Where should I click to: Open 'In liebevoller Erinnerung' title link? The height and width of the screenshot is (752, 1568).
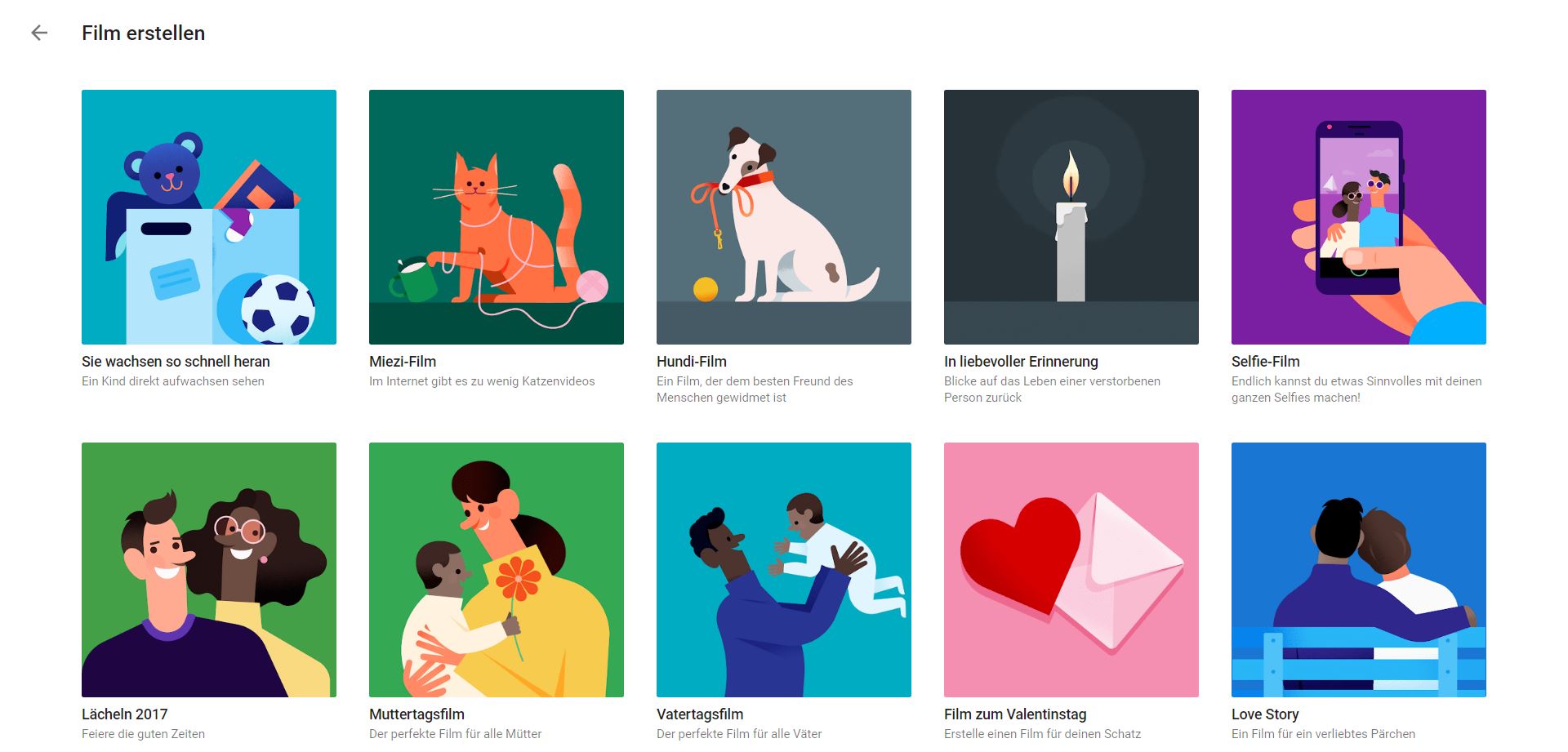pos(1021,362)
